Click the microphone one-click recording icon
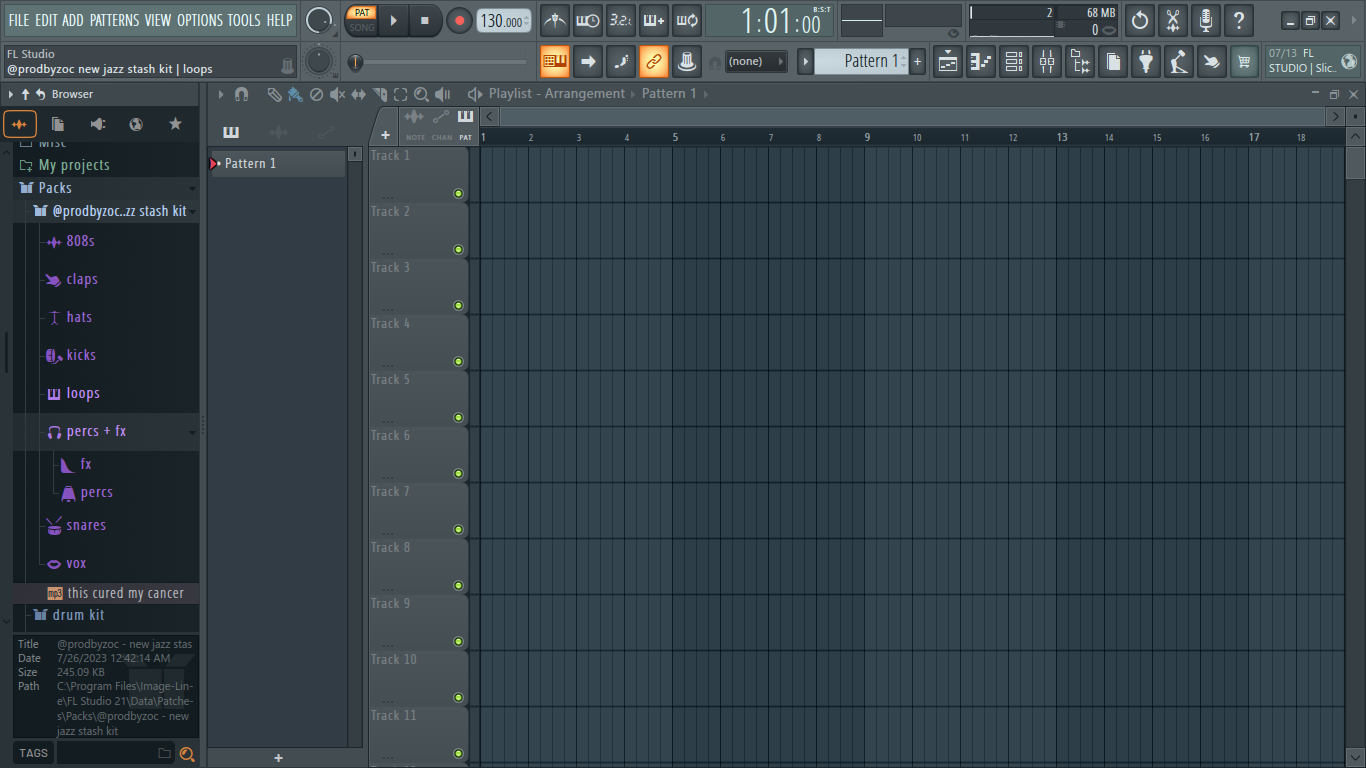The height and width of the screenshot is (768, 1366). click(1206, 20)
